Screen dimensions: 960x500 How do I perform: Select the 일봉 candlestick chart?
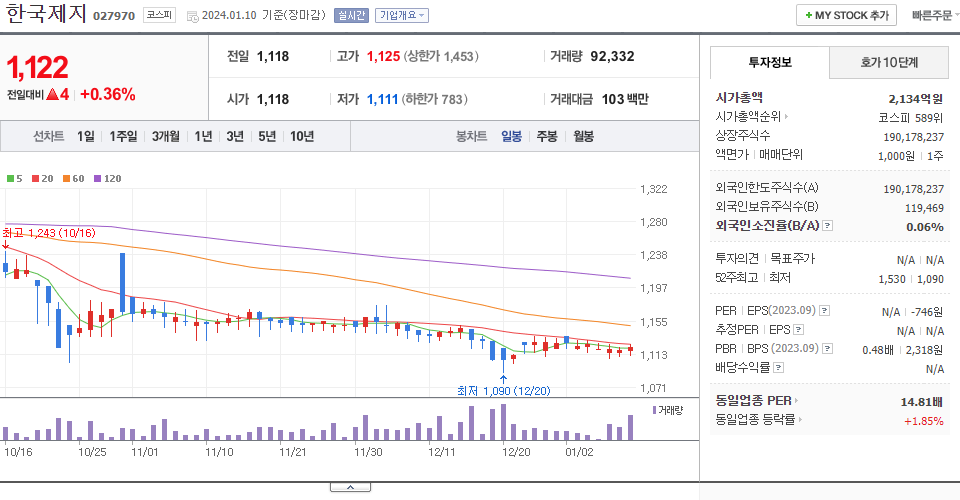pyautogui.click(x=511, y=136)
